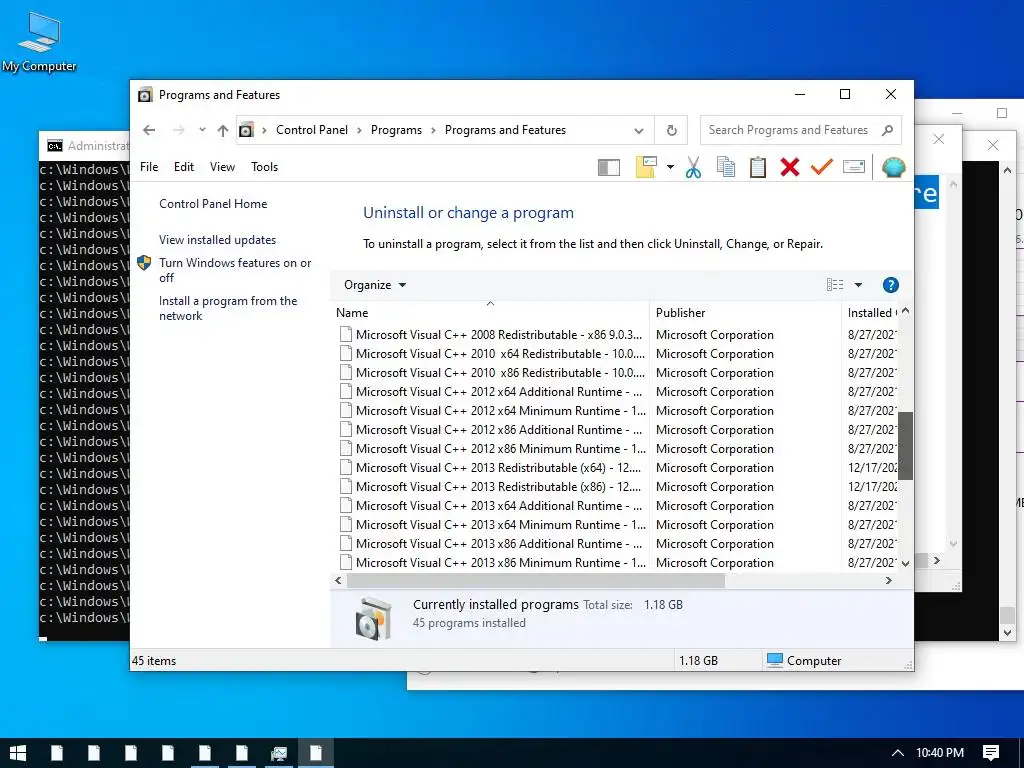Expand the Organize dropdown
The image size is (1024, 768).
click(x=375, y=285)
